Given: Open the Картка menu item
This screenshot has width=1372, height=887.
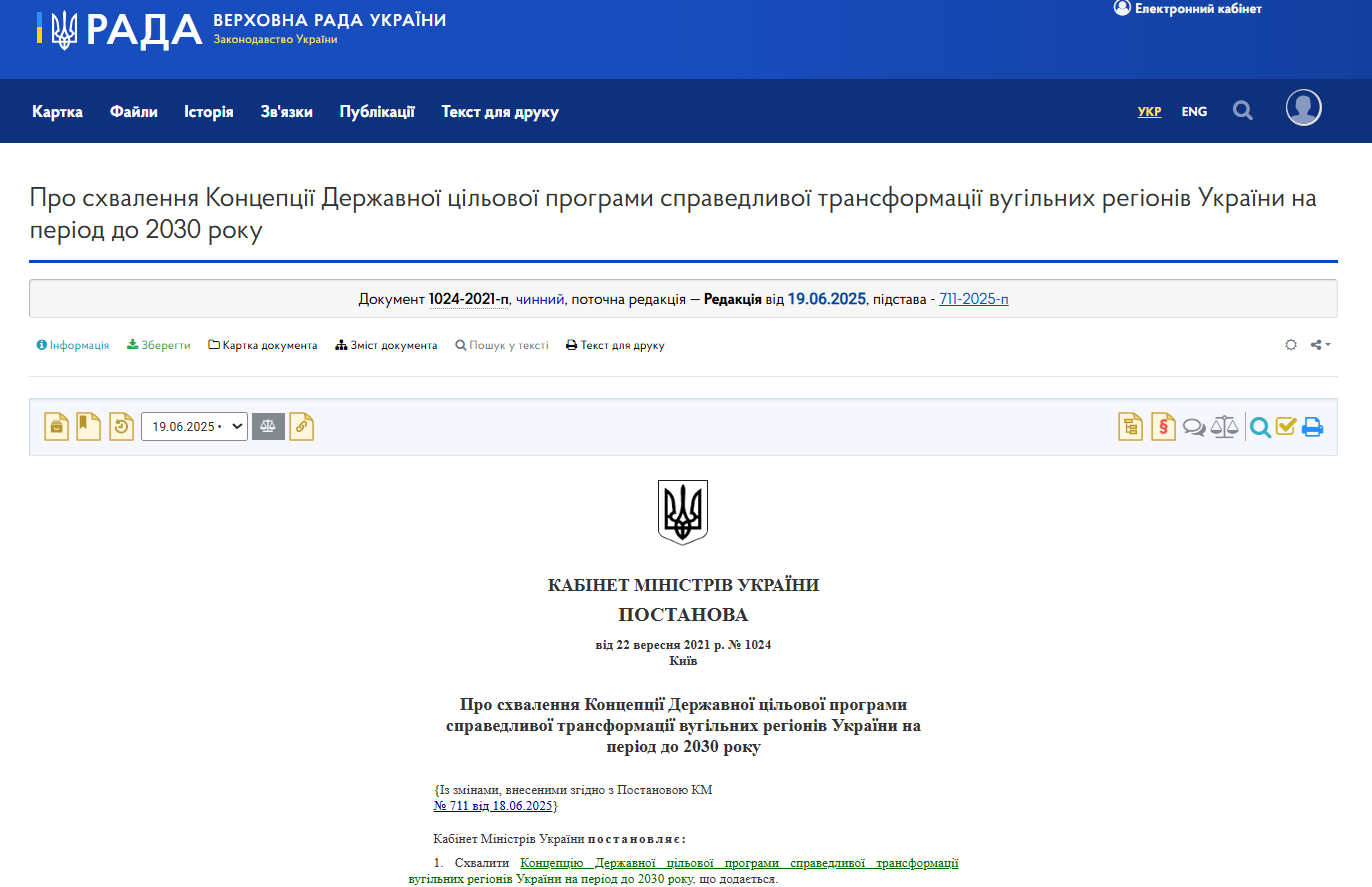Looking at the screenshot, I should (x=57, y=112).
